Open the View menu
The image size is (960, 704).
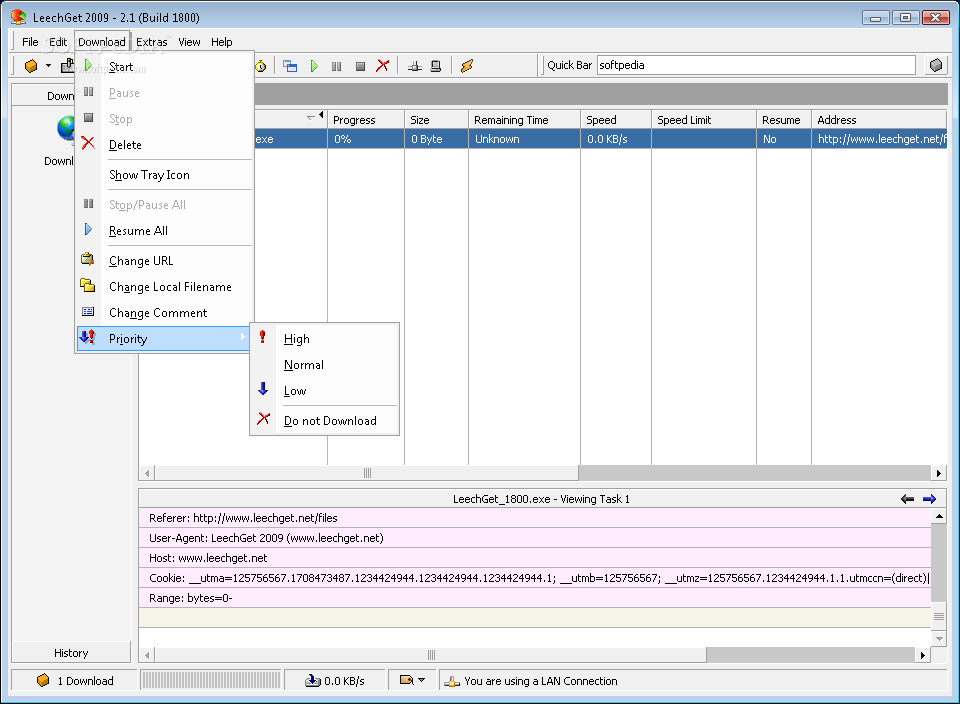[x=189, y=42]
